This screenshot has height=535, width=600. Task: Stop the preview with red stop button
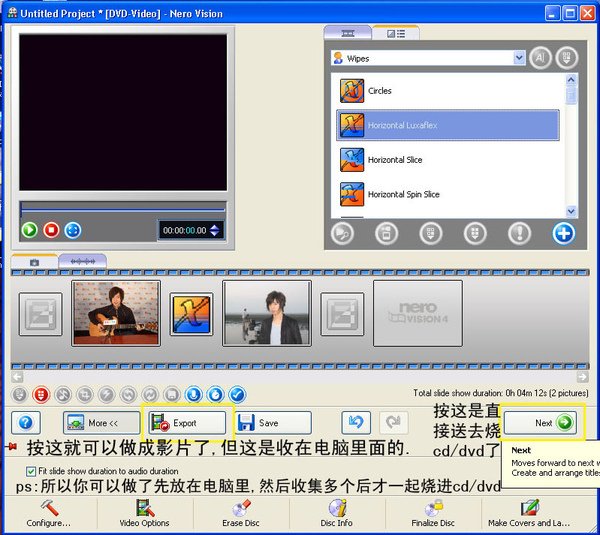pyautogui.click(x=51, y=230)
